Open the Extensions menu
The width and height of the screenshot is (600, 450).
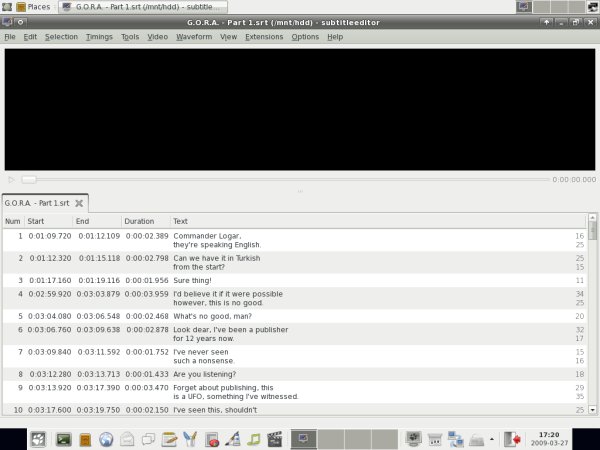click(264, 37)
